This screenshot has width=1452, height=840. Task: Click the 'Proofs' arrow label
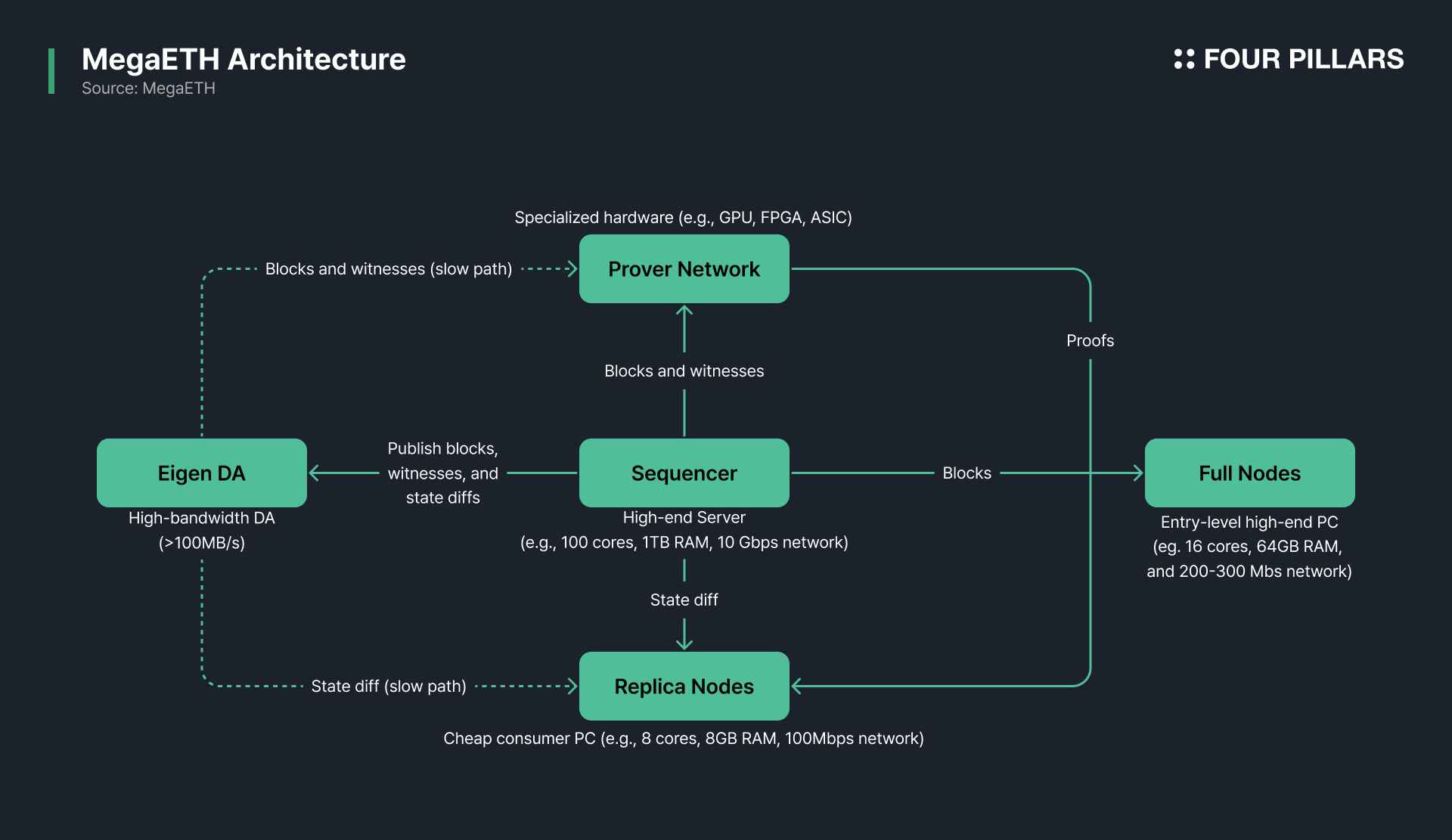(1091, 341)
